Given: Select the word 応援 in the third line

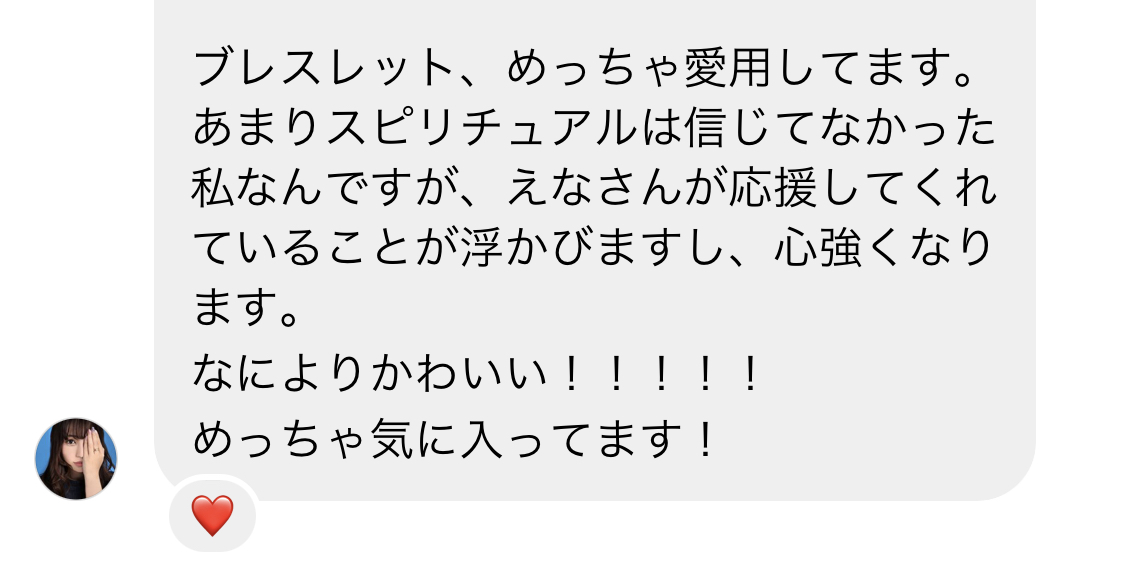Looking at the screenshot, I should pos(773,189).
